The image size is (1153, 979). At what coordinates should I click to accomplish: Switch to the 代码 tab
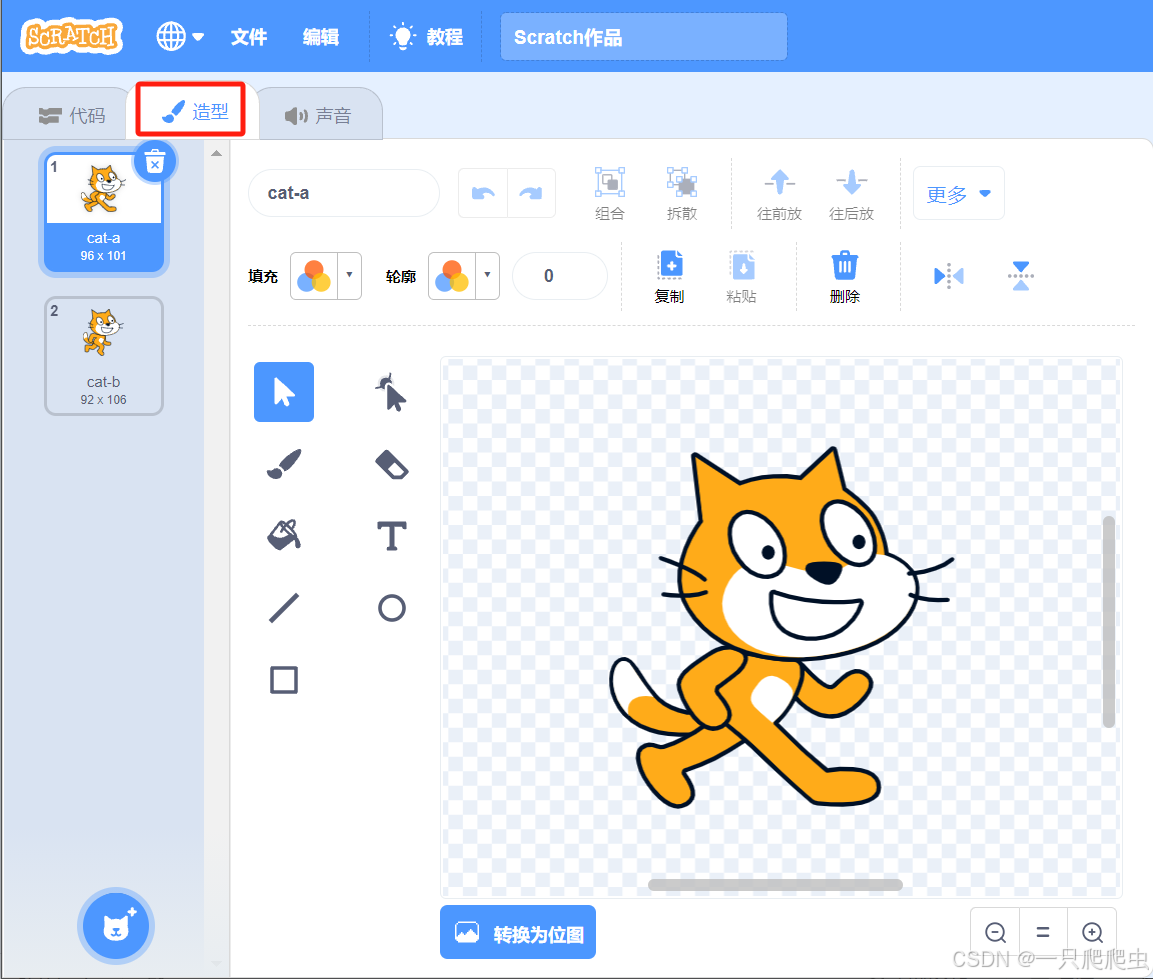72,115
